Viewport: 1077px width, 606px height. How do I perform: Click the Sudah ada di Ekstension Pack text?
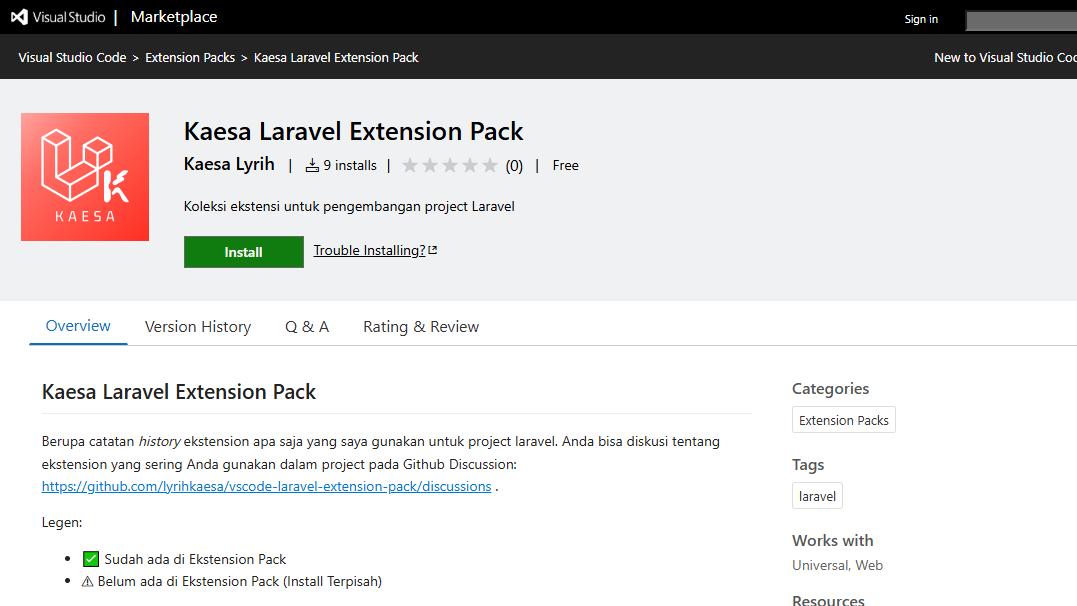click(x=195, y=559)
